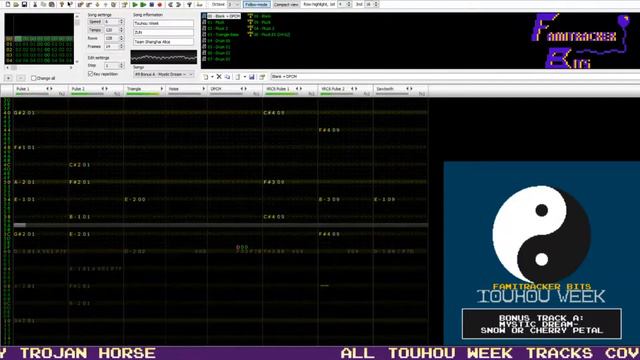
Task: Toggle the Compact view button
Action: (286, 4)
